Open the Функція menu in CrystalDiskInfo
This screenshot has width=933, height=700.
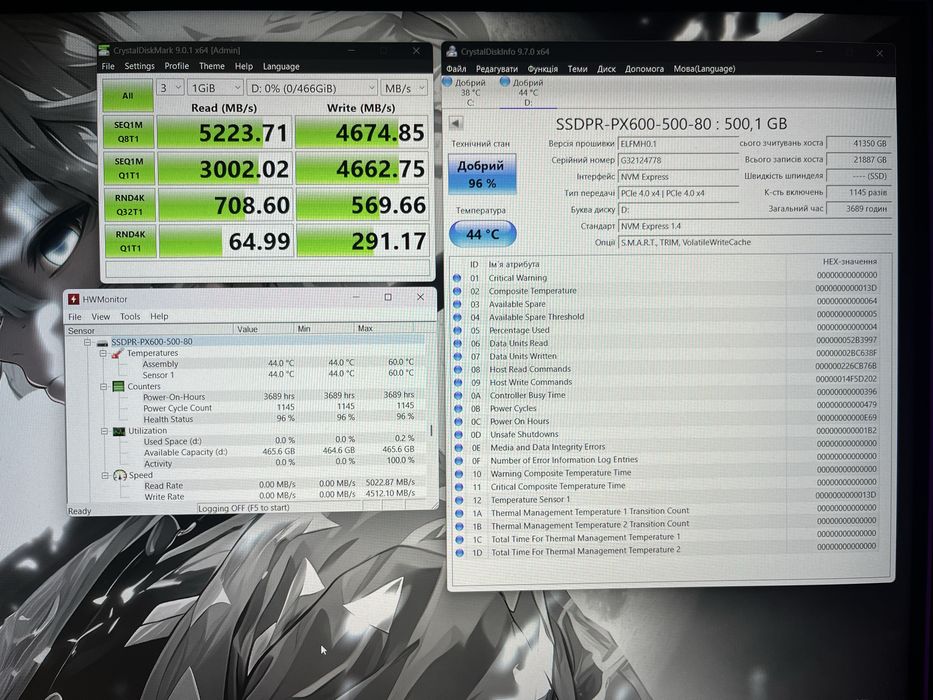tap(543, 69)
